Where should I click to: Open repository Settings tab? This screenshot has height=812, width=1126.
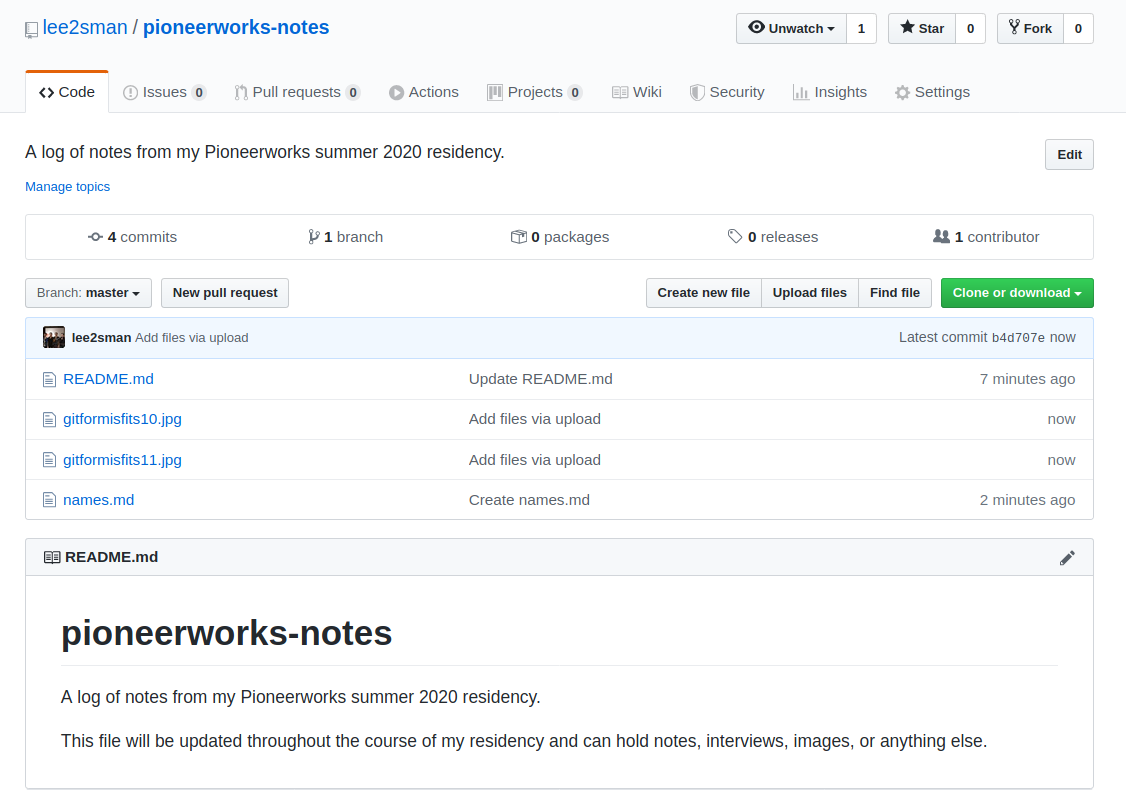pyautogui.click(x=932, y=92)
